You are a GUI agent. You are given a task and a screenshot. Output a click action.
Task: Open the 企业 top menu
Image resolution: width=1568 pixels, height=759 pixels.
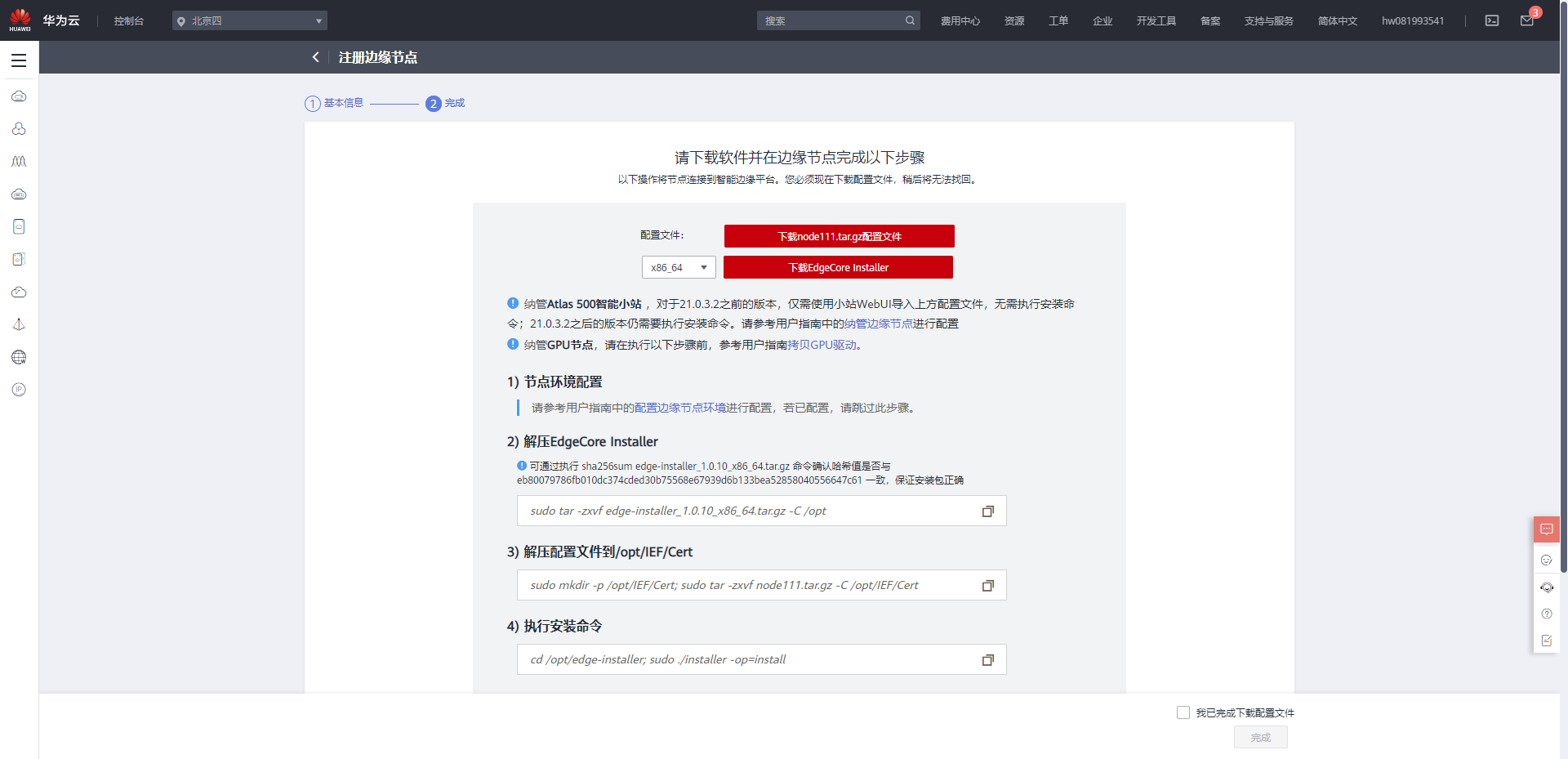(x=1102, y=21)
